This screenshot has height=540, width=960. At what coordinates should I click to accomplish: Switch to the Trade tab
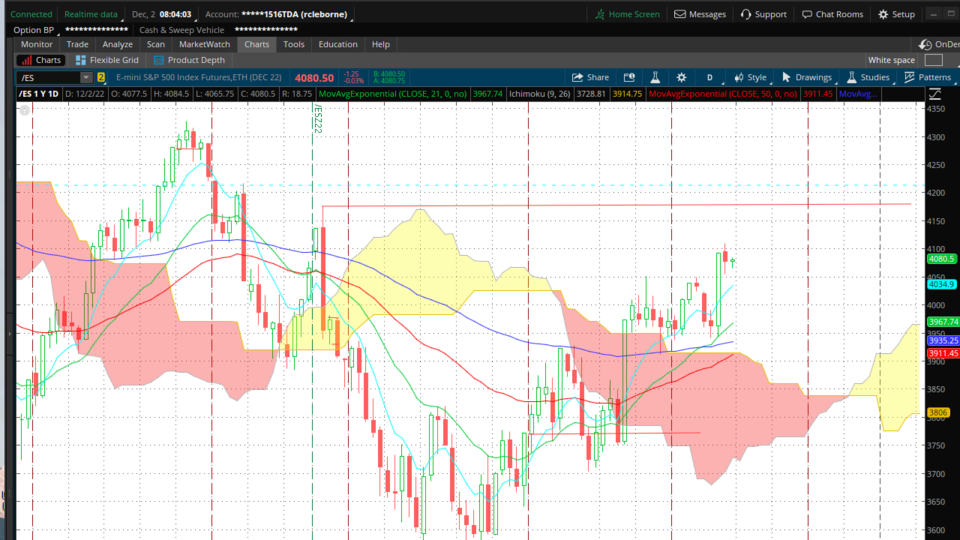coord(77,44)
